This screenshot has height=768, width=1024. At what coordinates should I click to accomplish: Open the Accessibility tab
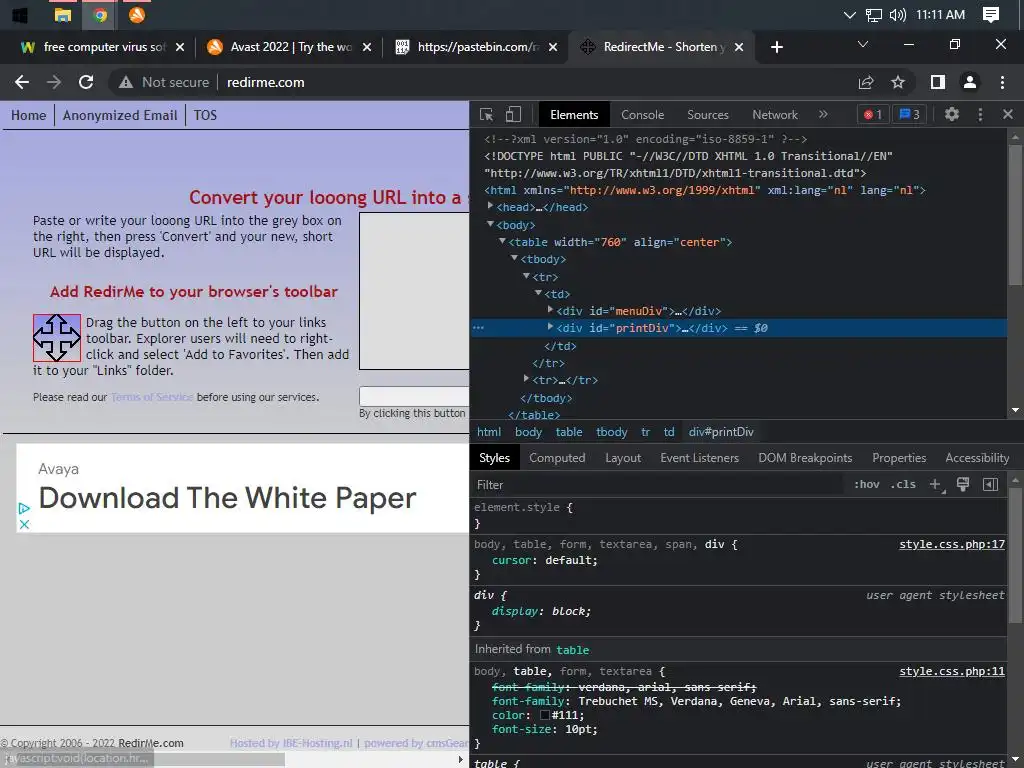977,458
